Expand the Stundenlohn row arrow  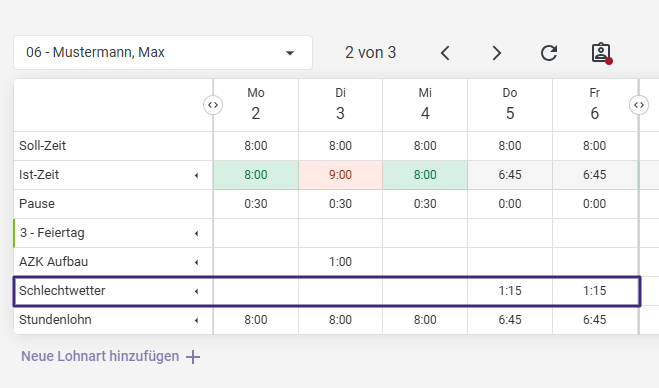pos(196,320)
